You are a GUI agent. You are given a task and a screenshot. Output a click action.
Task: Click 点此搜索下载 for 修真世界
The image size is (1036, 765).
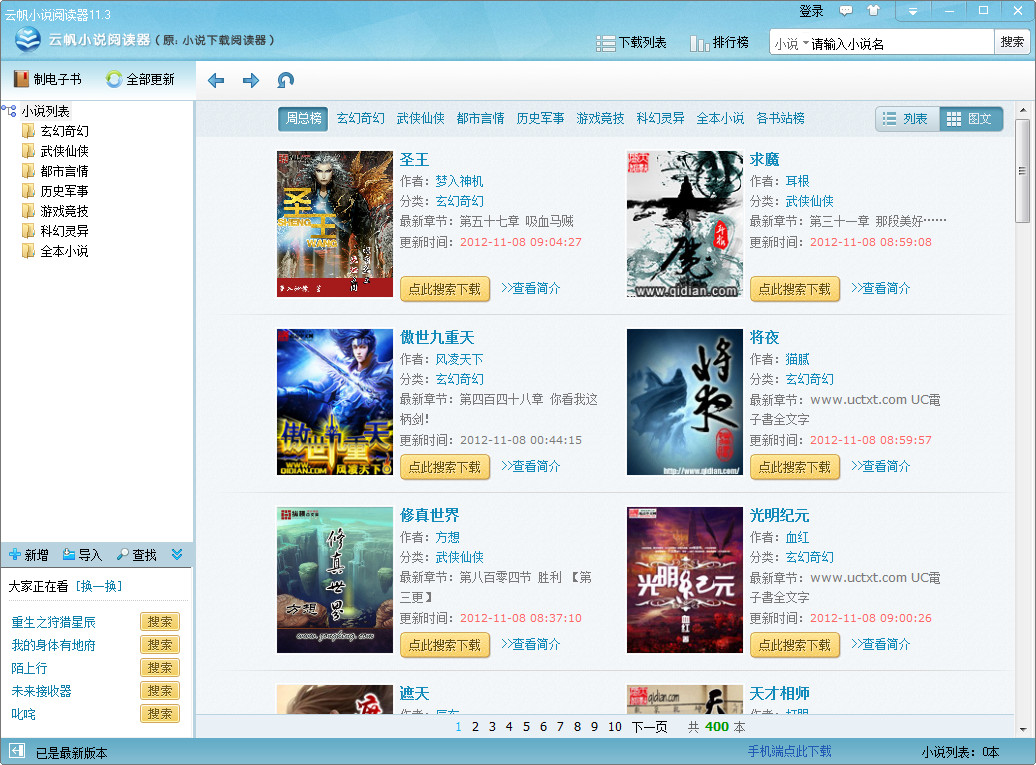click(x=445, y=645)
